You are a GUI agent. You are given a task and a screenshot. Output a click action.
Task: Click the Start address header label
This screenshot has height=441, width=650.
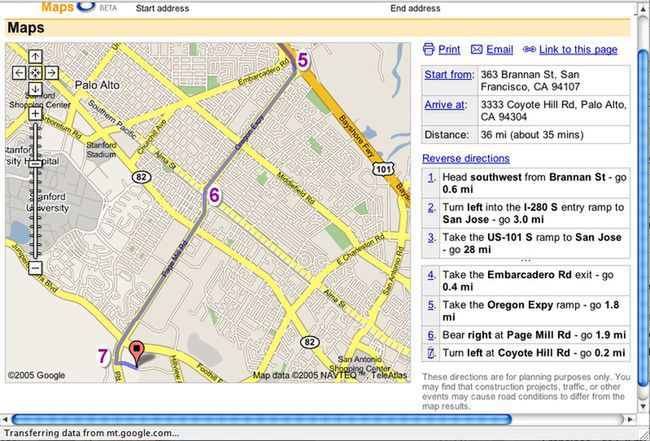(162, 8)
